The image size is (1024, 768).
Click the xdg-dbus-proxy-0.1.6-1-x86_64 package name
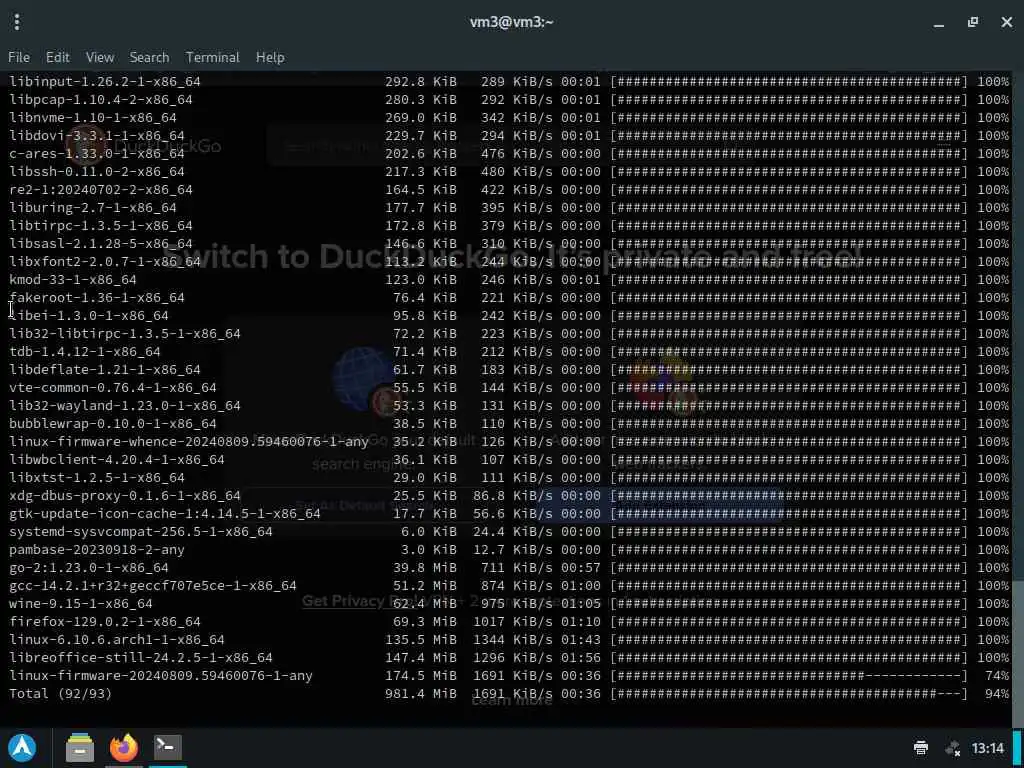pos(125,496)
